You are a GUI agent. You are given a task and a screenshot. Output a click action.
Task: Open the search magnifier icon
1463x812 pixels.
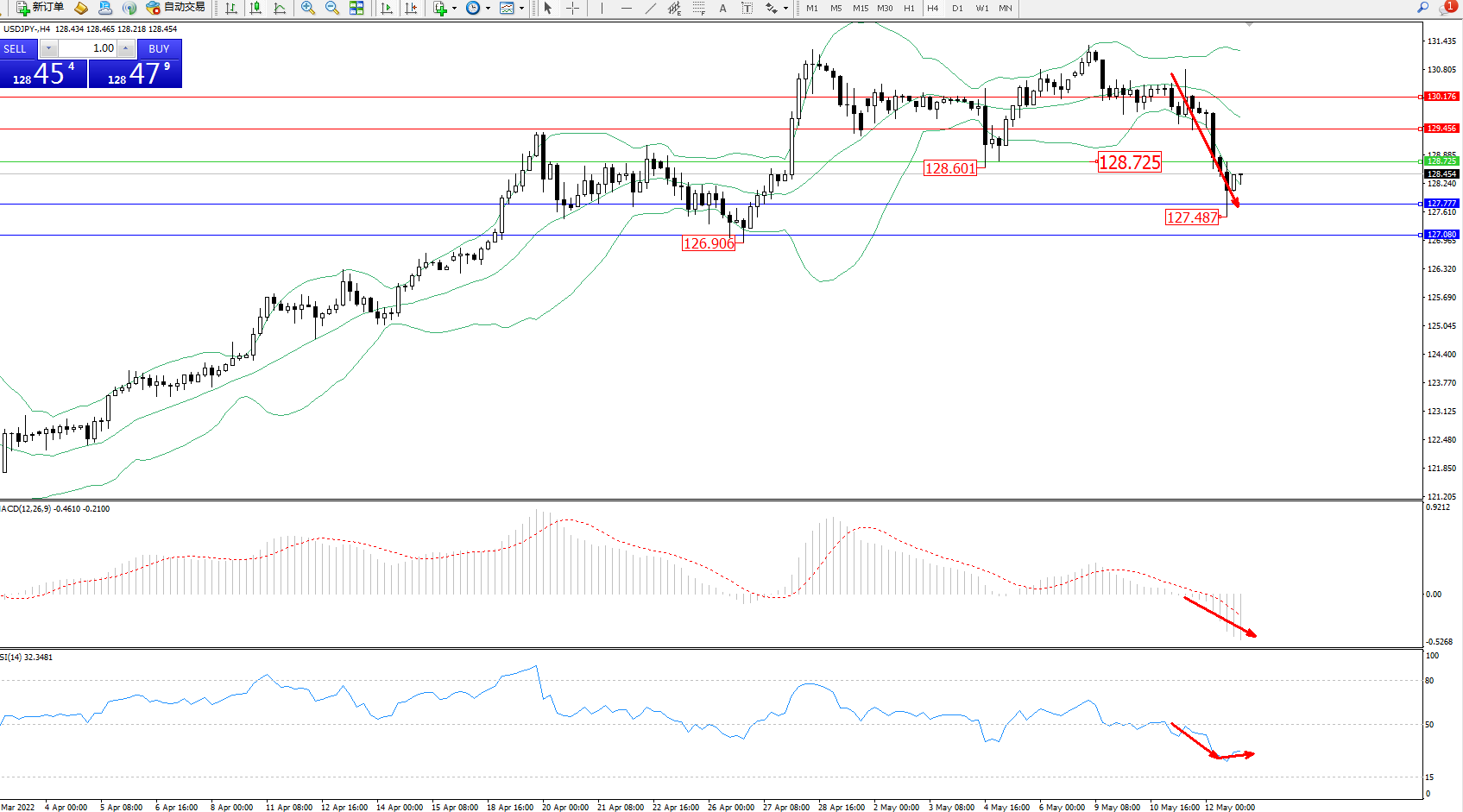pos(1422,7)
